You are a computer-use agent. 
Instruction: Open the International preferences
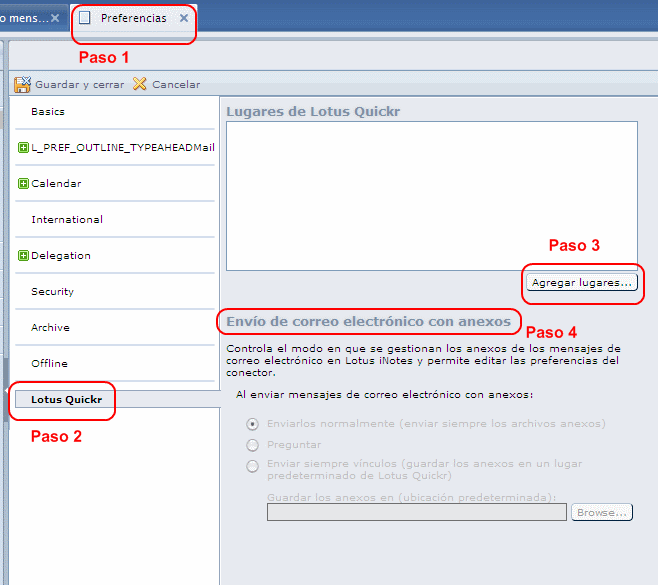click(x=67, y=219)
